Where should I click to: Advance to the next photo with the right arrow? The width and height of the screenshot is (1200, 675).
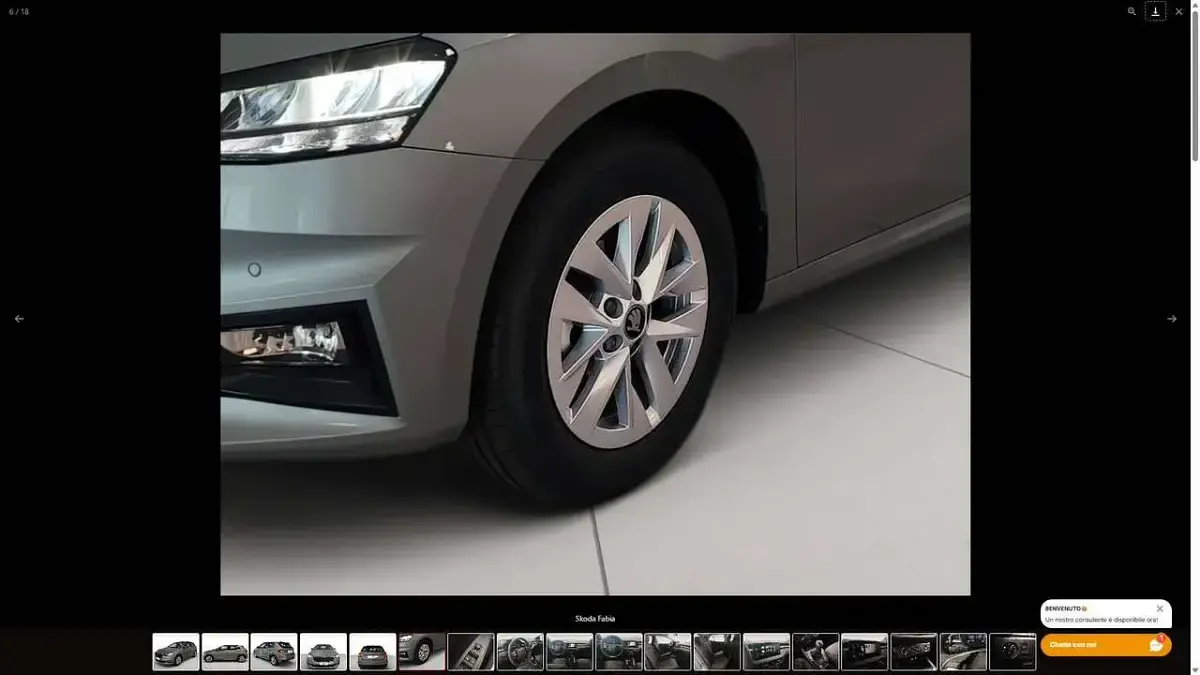[x=1172, y=319]
